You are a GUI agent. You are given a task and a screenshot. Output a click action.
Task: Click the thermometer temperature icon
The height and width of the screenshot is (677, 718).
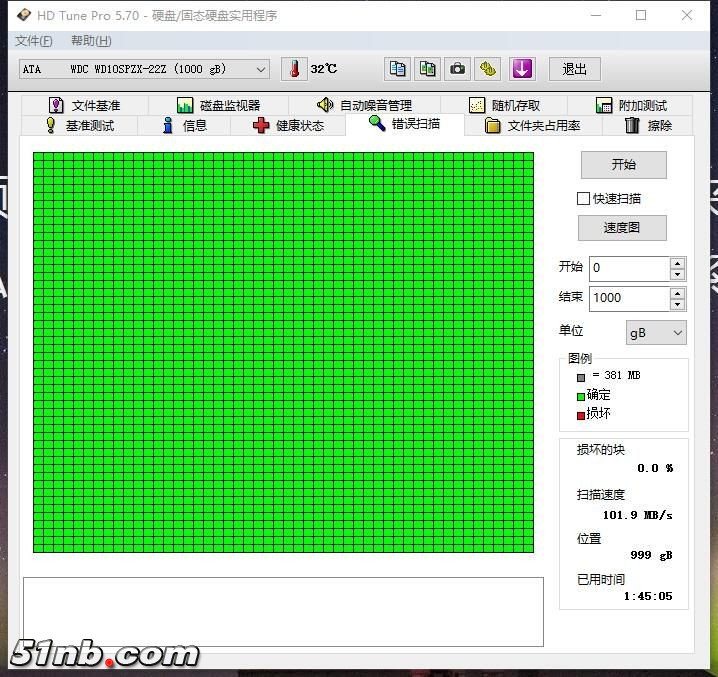[x=294, y=69]
